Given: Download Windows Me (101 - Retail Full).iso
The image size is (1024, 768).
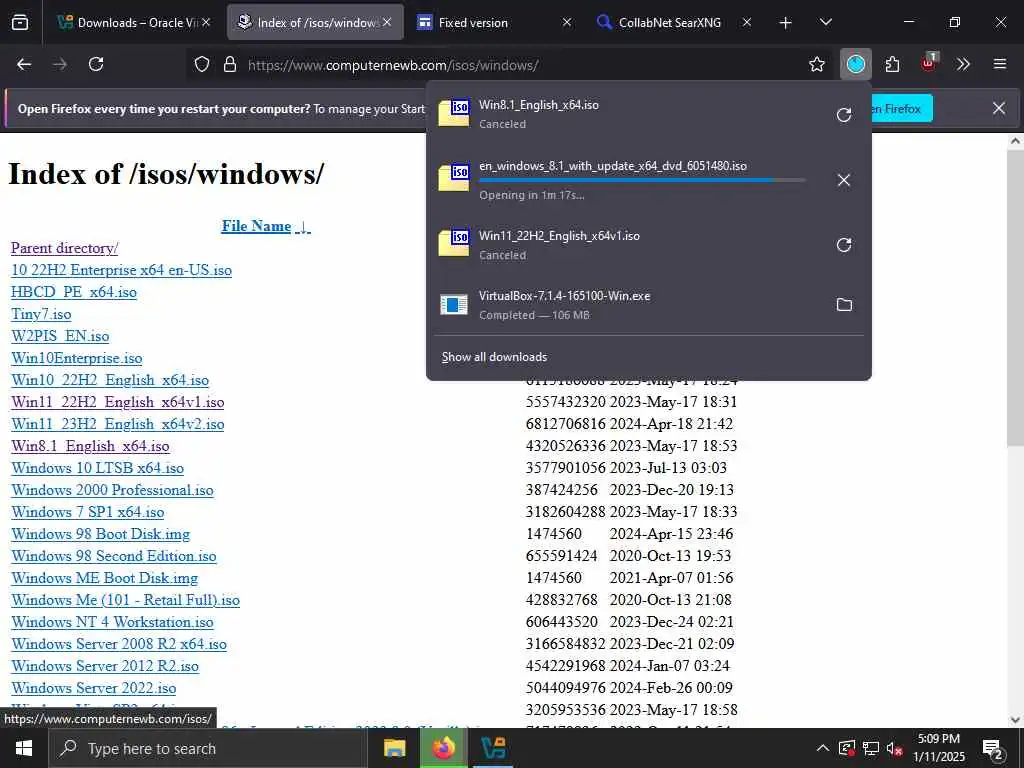Looking at the screenshot, I should (x=125, y=600).
